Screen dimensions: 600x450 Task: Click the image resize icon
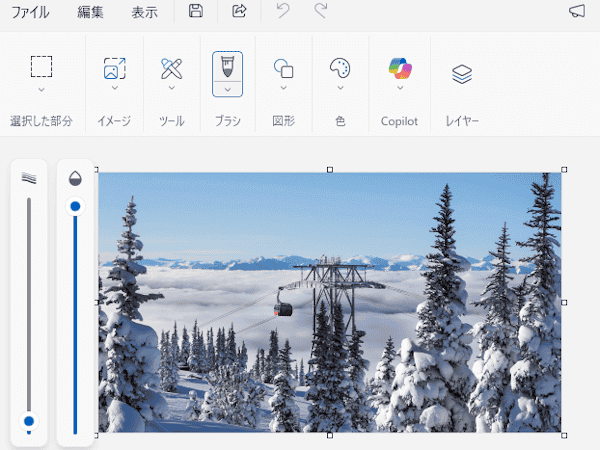tap(114, 68)
